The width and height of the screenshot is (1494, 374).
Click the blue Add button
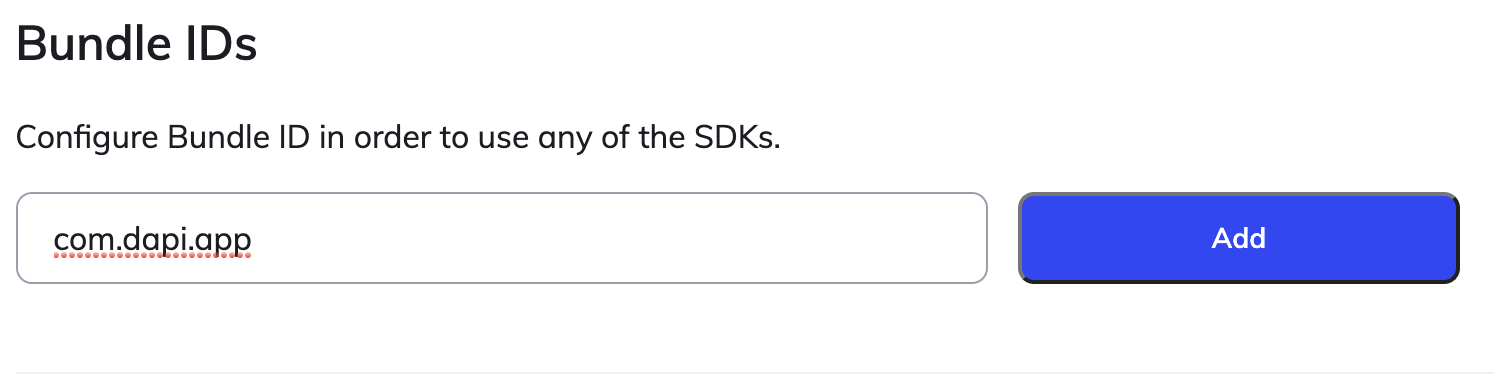[x=1238, y=238]
